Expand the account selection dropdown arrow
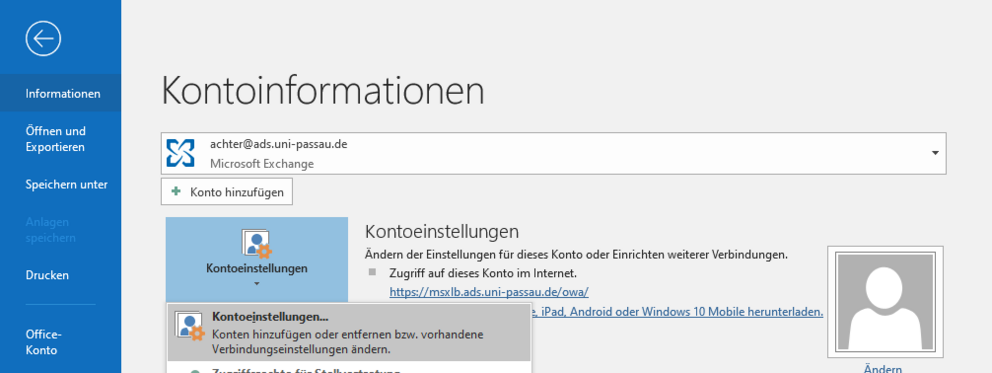The image size is (992, 373). pyautogui.click(x=934, y=154)
